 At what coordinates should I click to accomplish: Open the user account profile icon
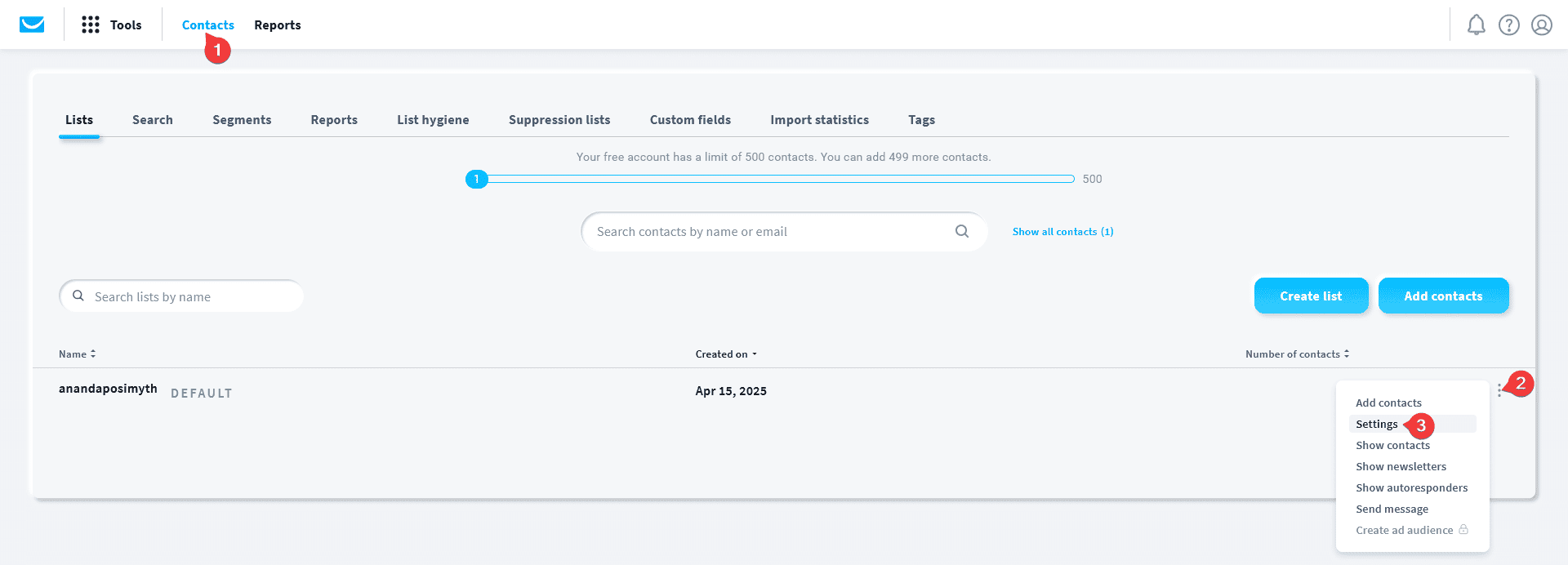tap(1541, 25)
